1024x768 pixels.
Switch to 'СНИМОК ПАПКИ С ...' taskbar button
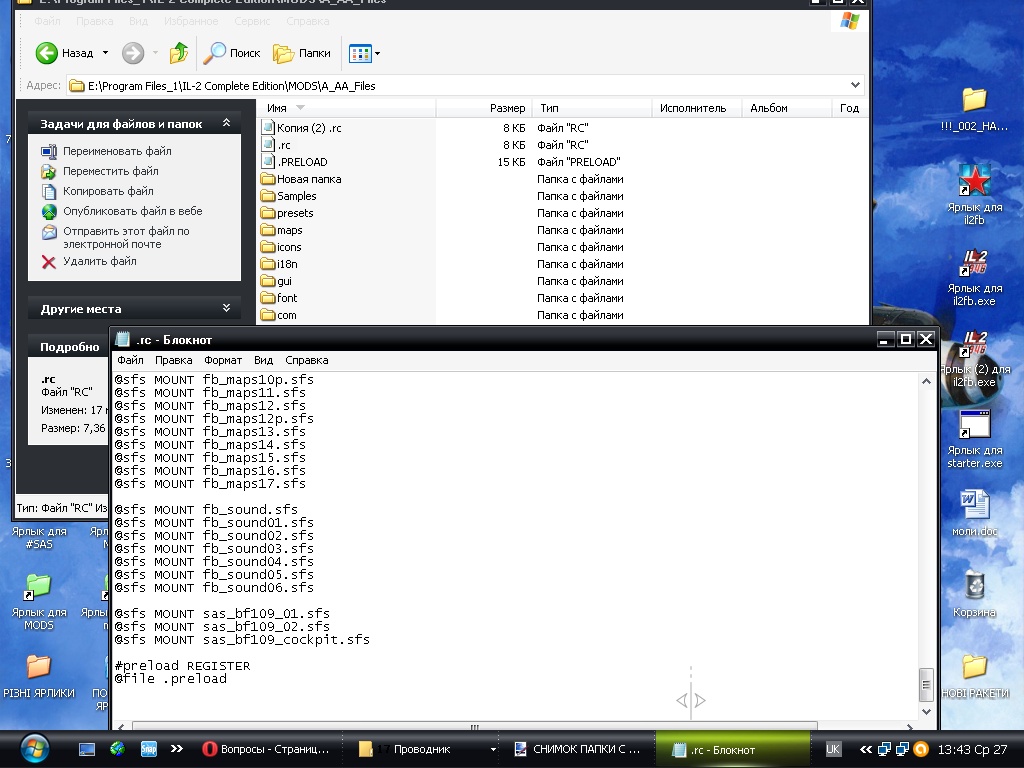click(577, 749)
